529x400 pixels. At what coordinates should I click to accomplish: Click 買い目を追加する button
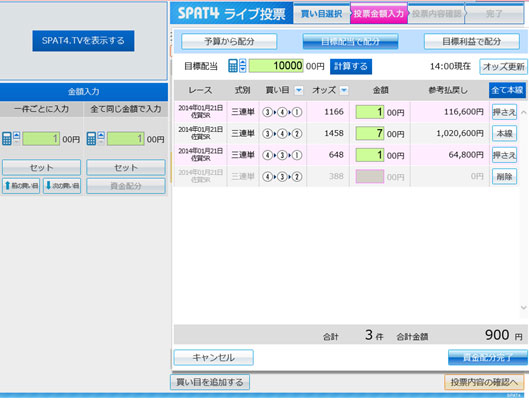(x=210, y=382)
